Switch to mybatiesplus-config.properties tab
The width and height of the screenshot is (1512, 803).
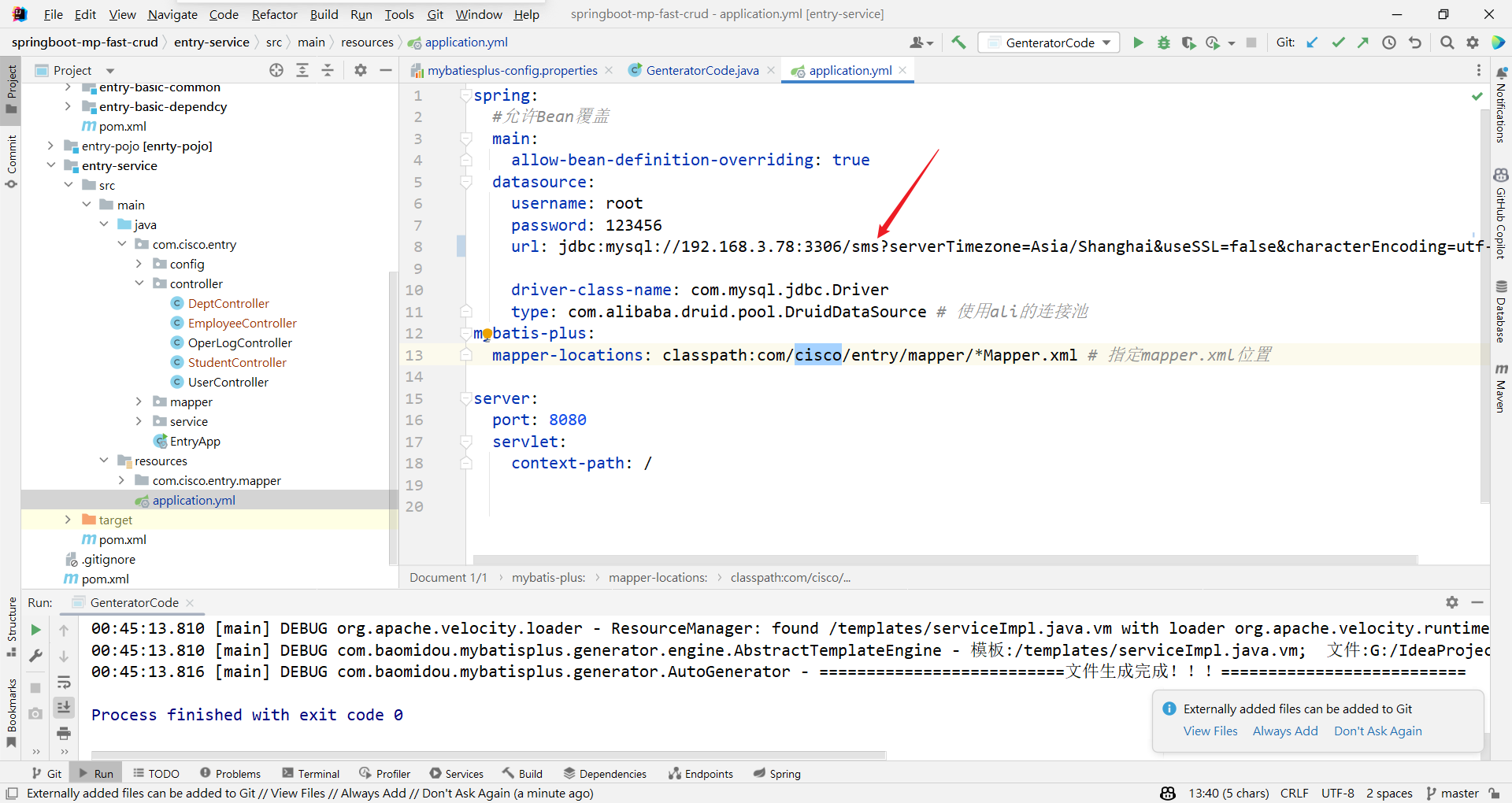click(x=512, y=70)
